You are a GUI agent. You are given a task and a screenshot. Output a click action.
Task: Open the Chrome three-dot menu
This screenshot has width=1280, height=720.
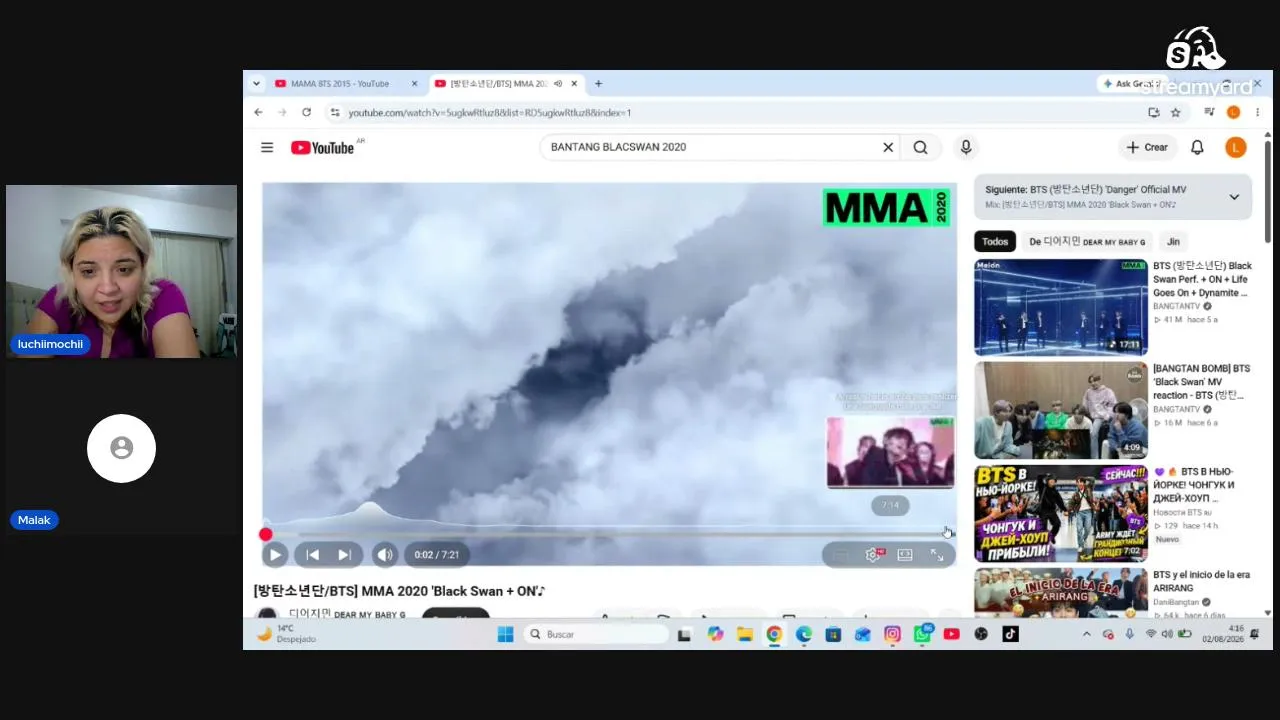[x=1257, y=112]
